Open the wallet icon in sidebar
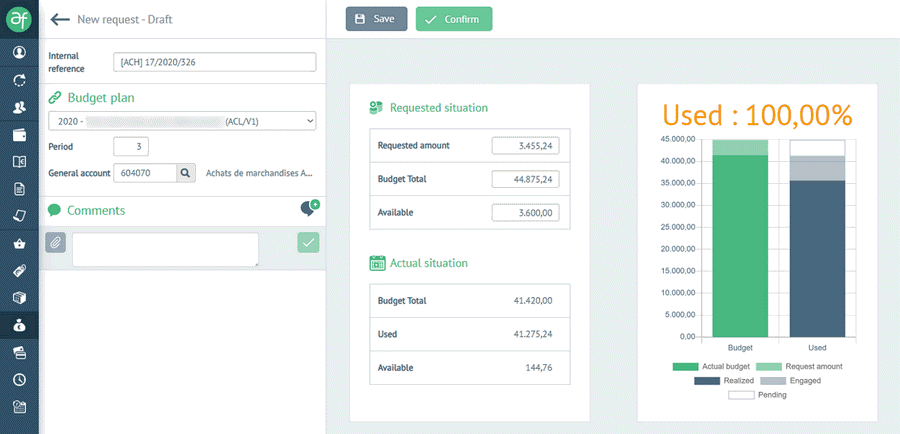 tap(19, 134)
